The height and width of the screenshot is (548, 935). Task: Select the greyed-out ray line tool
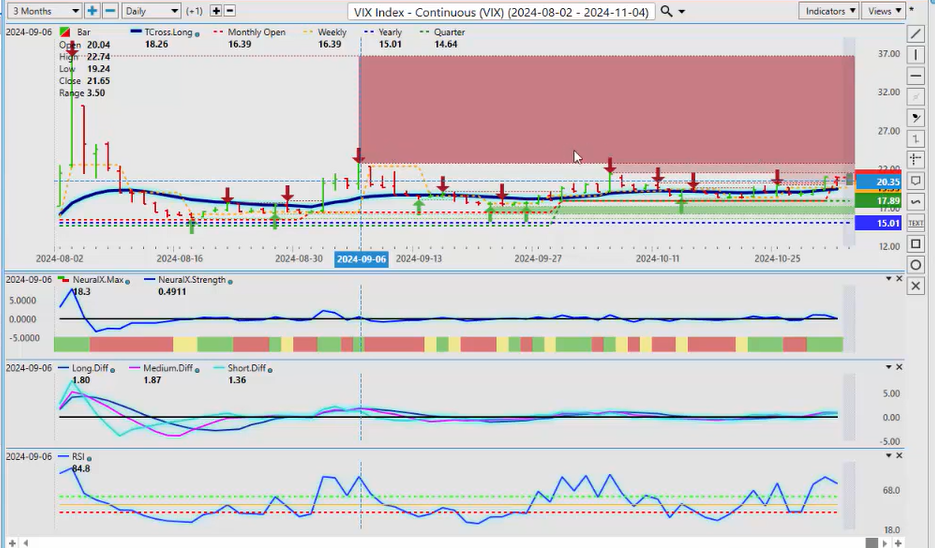point(915,97)
